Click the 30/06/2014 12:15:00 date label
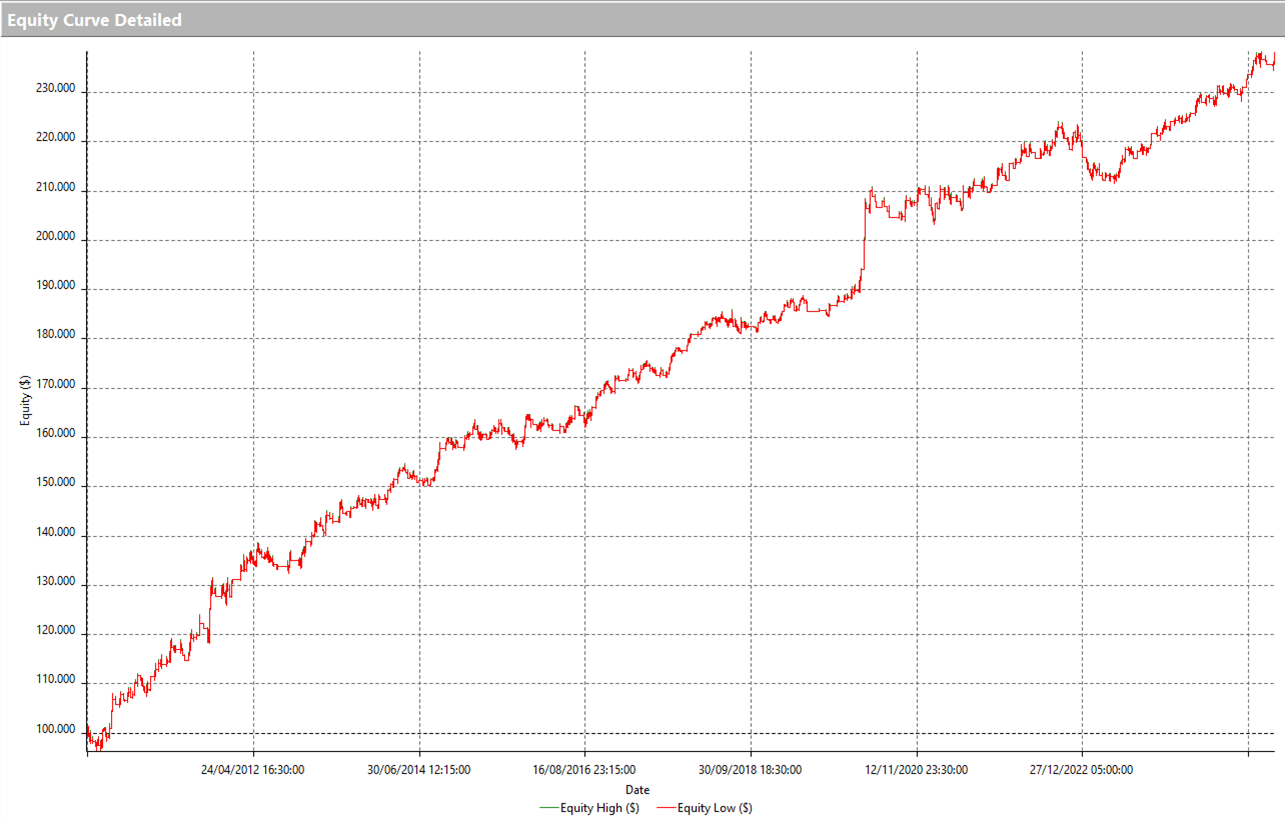 pyautogui.click(x=419, y=770)
